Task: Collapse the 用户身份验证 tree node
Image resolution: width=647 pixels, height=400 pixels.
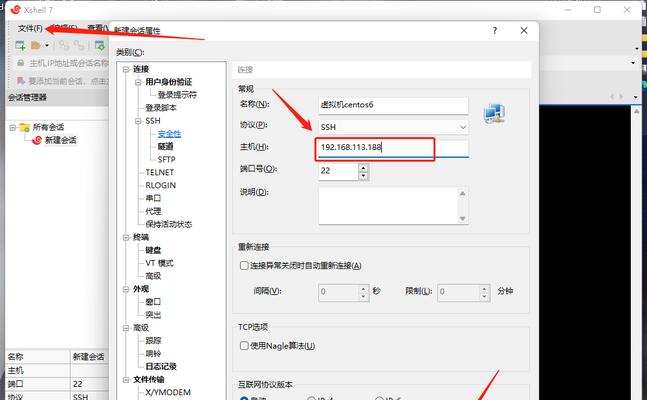Action: [x=138, y=82]
